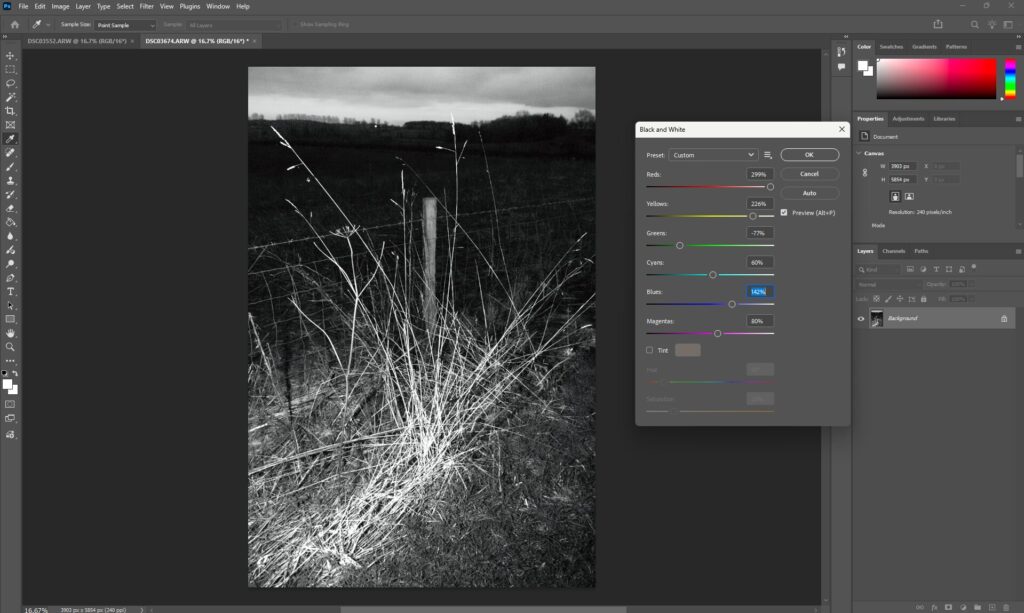Select the Zoom tool in toolbar
1024x613 pixels.
(x=10, y=347)
